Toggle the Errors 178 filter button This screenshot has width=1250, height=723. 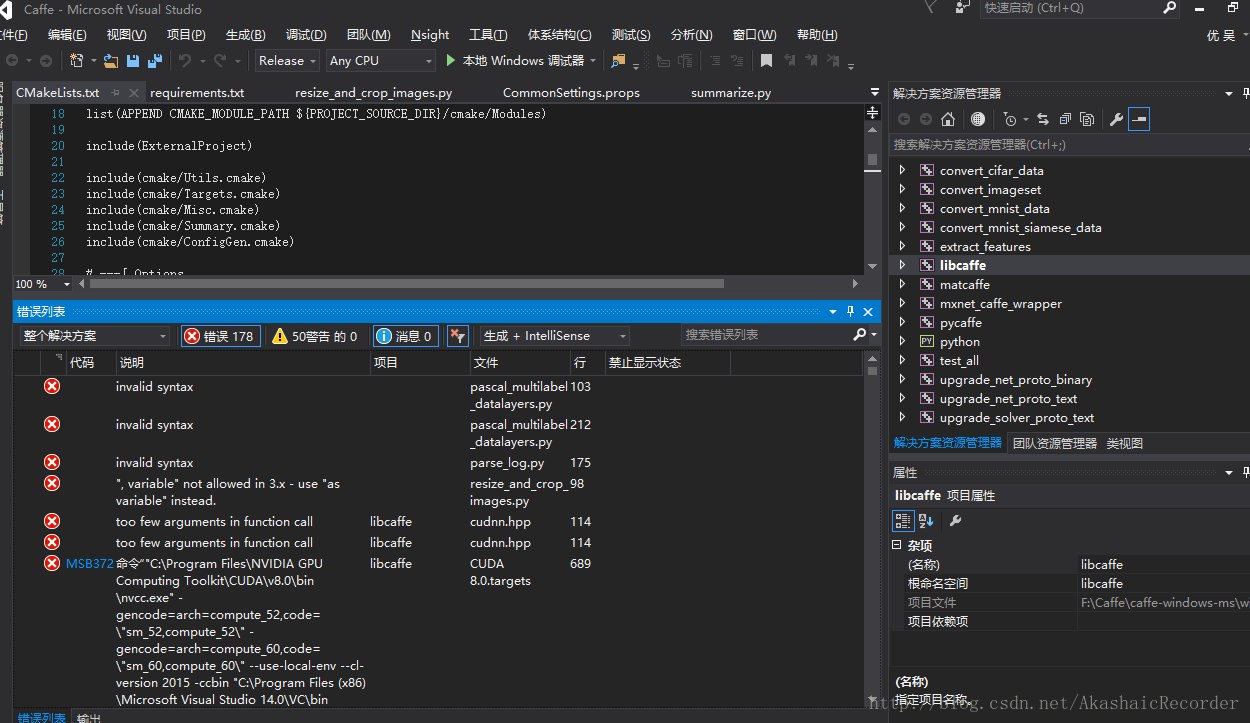click(x=220, y=336)
